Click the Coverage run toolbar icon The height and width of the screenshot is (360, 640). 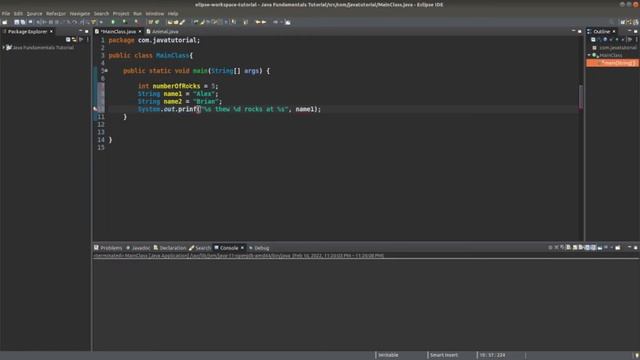(124, 22)
